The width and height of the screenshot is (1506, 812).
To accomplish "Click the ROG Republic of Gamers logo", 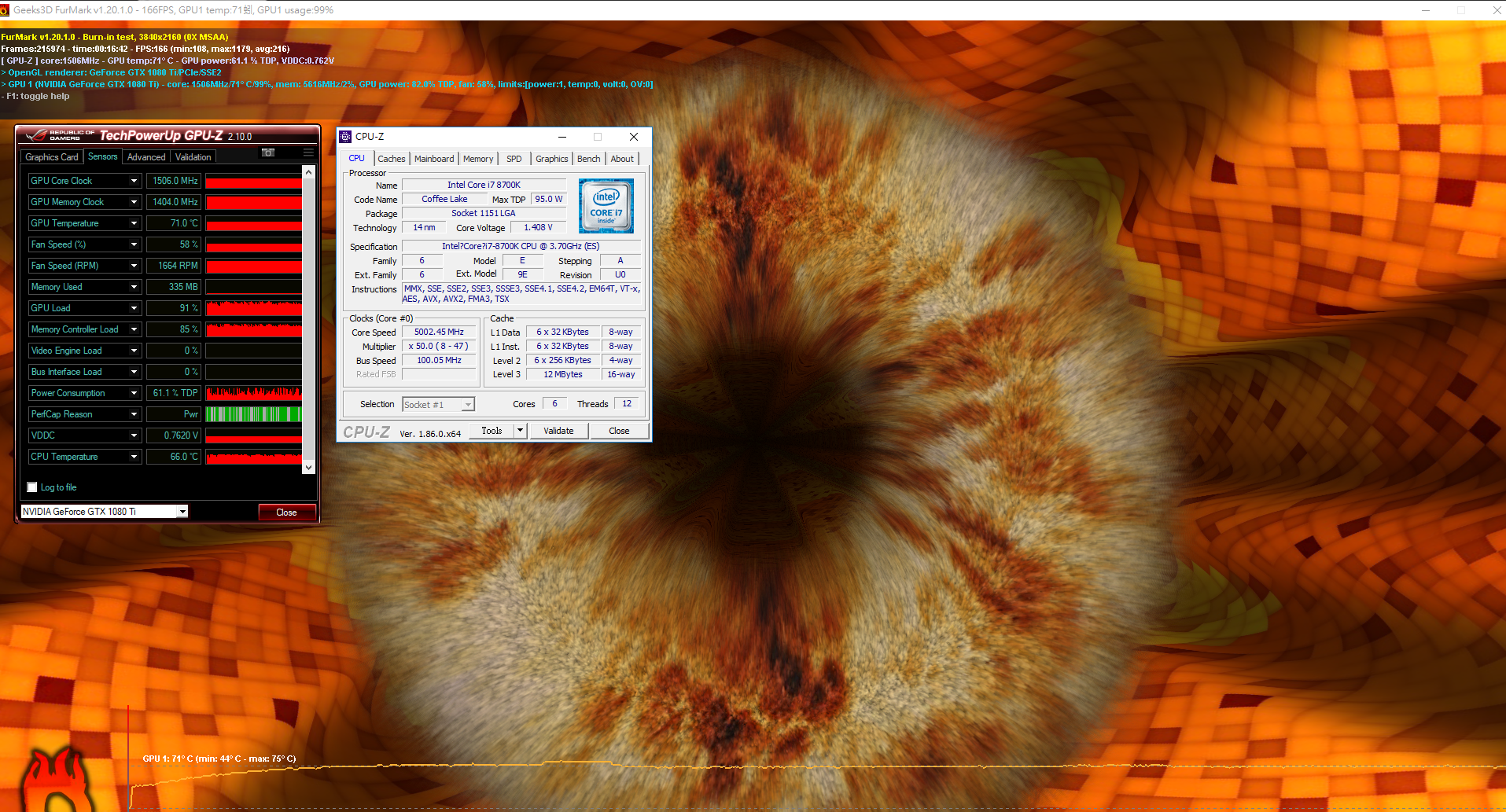I will point(60,136).
